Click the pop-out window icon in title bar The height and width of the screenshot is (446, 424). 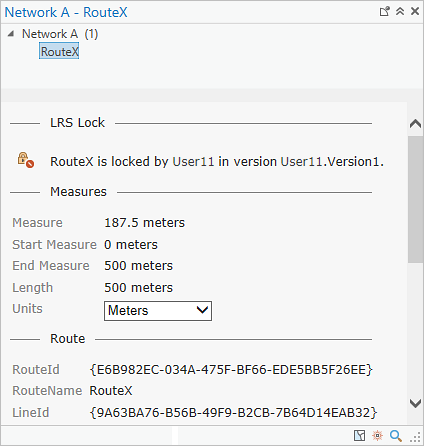(x=385, y=11)
